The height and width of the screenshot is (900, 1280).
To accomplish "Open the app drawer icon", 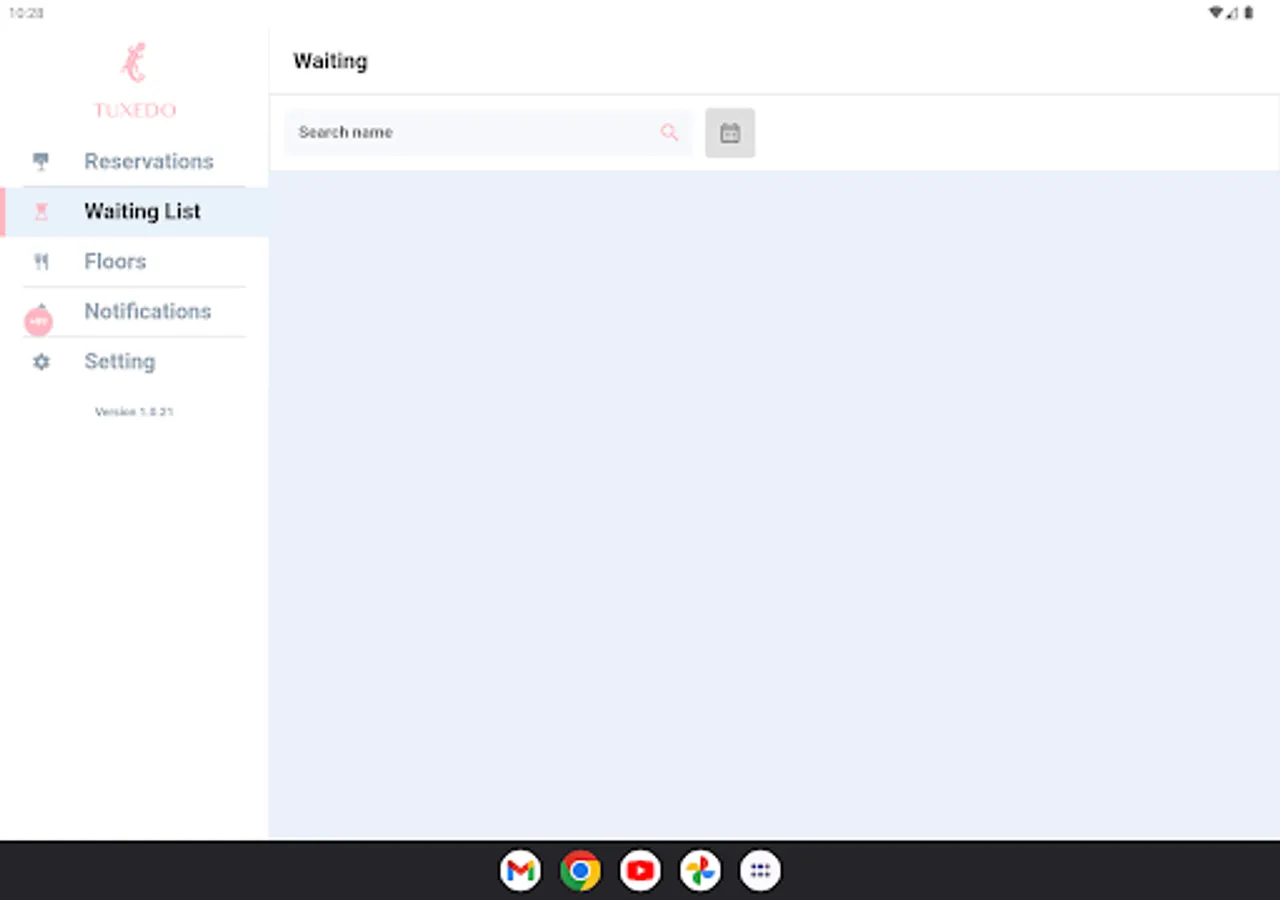I will (x=760, y=871).
